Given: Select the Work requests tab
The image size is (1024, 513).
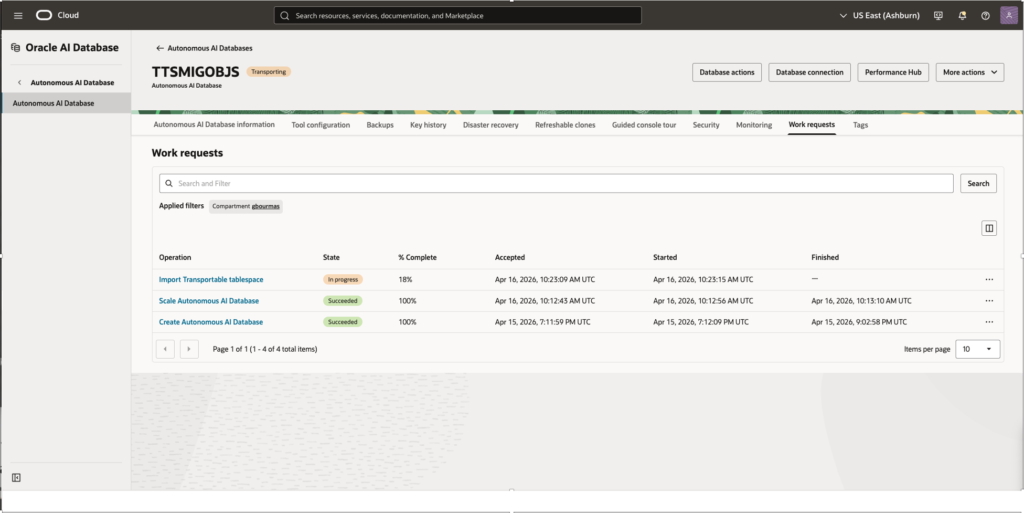Looking at the screenshot, I should click(812, 125).
